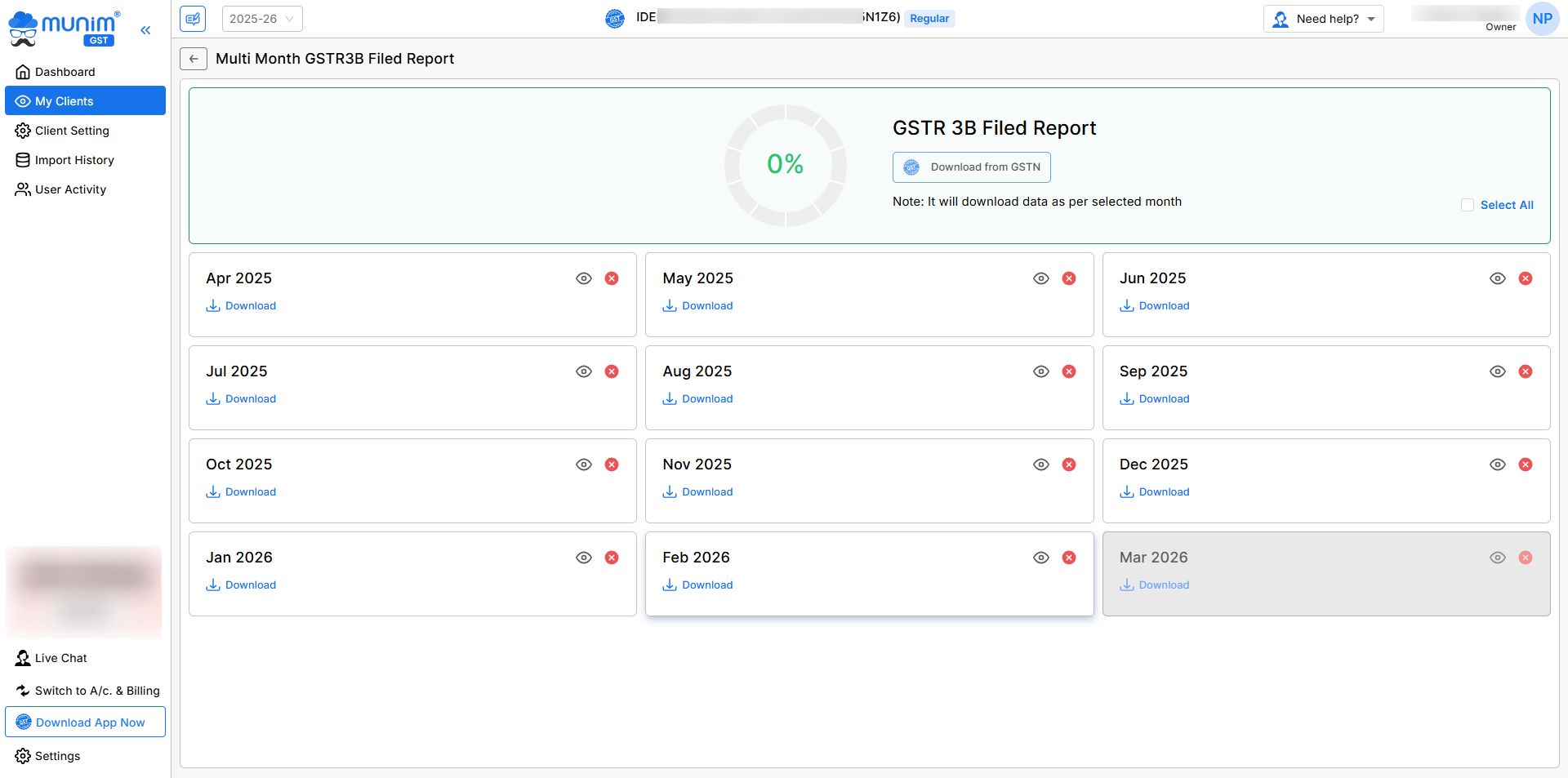
Task: Click Download link under Jun 2025
Action: [x=1164, y=306]
